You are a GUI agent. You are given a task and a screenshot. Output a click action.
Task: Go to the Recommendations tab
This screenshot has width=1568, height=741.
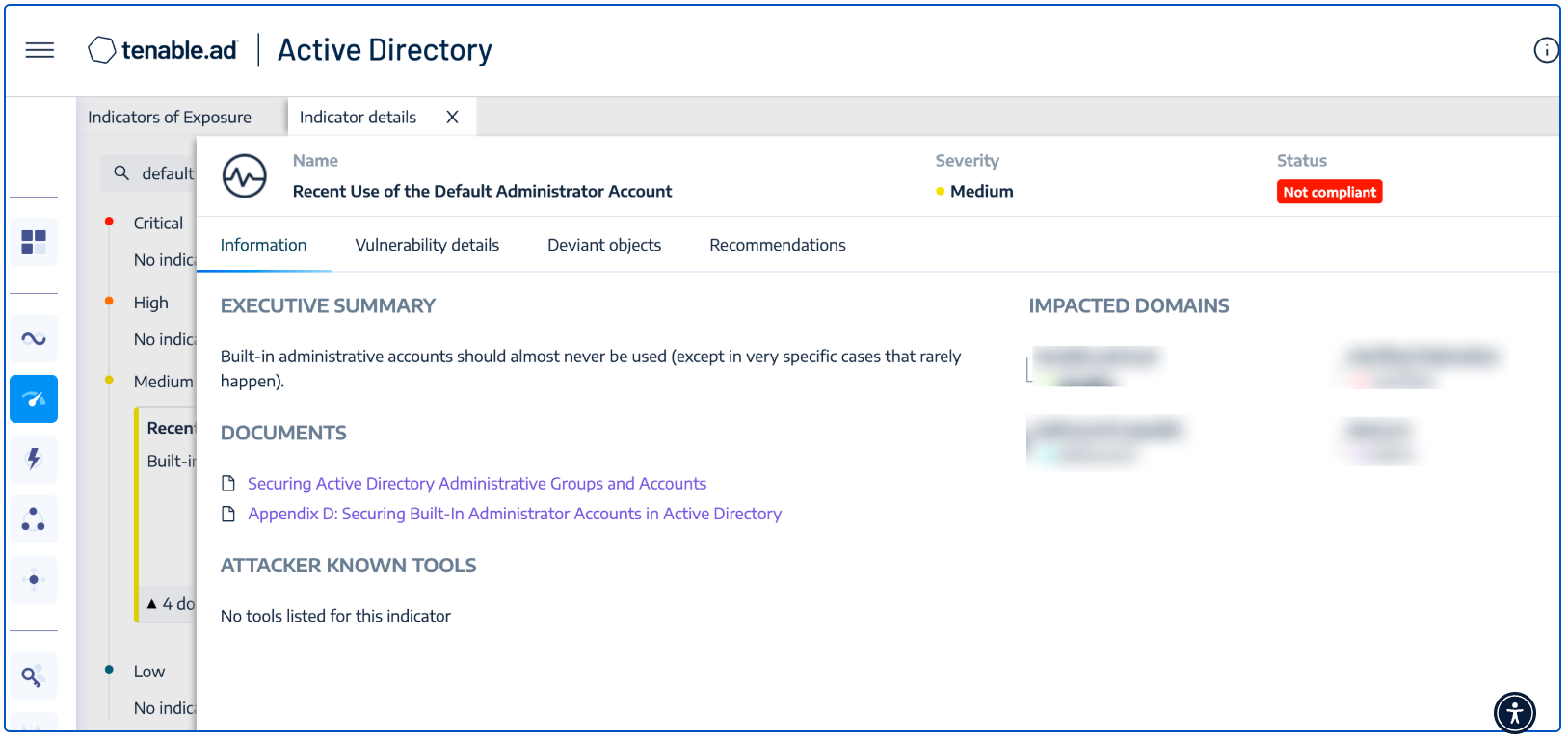[777, 245]
